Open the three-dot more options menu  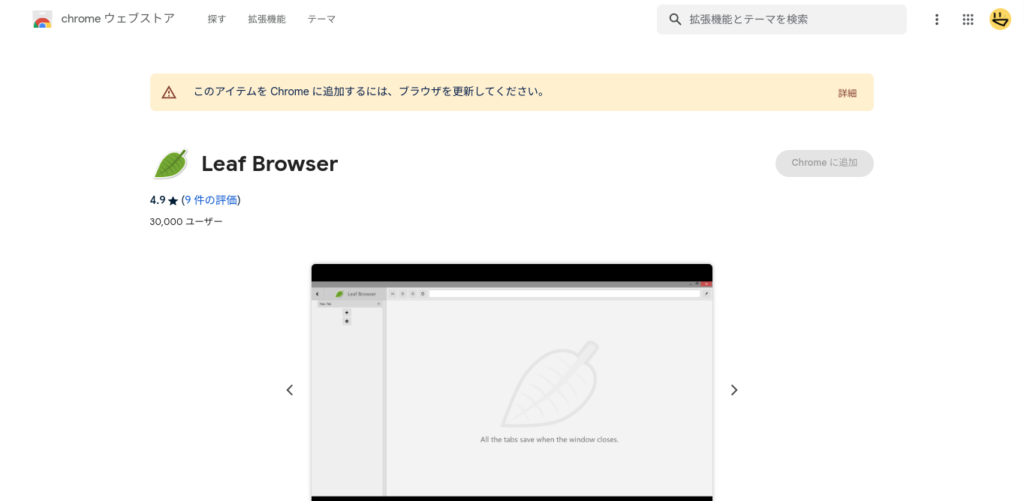[x=937, y=19]
